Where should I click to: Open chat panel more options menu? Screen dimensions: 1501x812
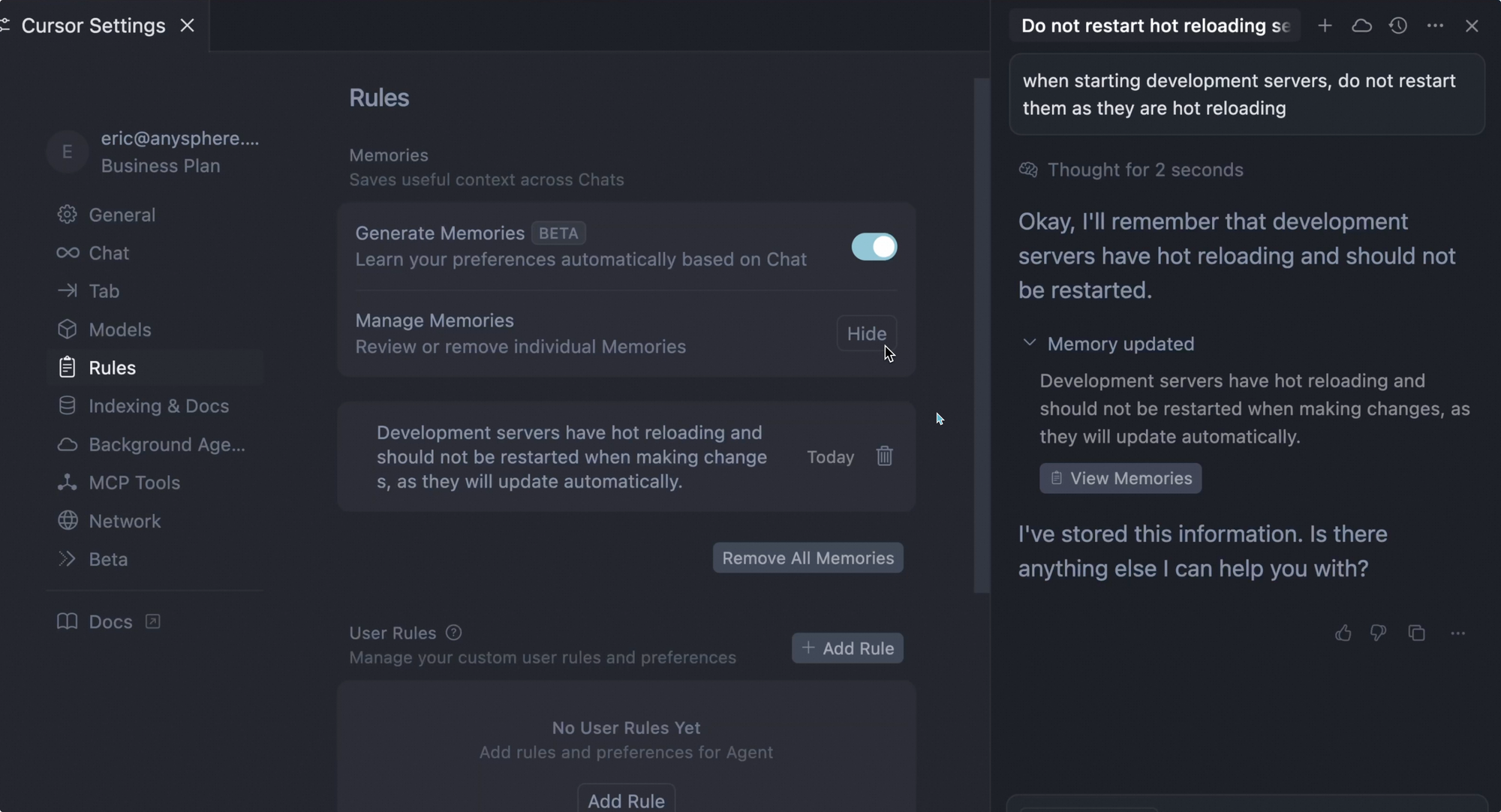(1435, 26)
